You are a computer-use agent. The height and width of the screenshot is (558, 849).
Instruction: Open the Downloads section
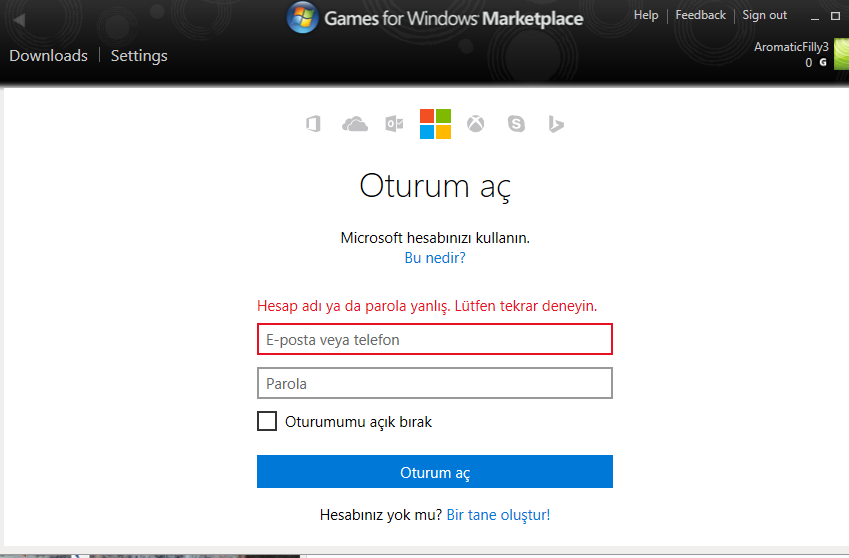pyautogui.click(x=48, y=55)
